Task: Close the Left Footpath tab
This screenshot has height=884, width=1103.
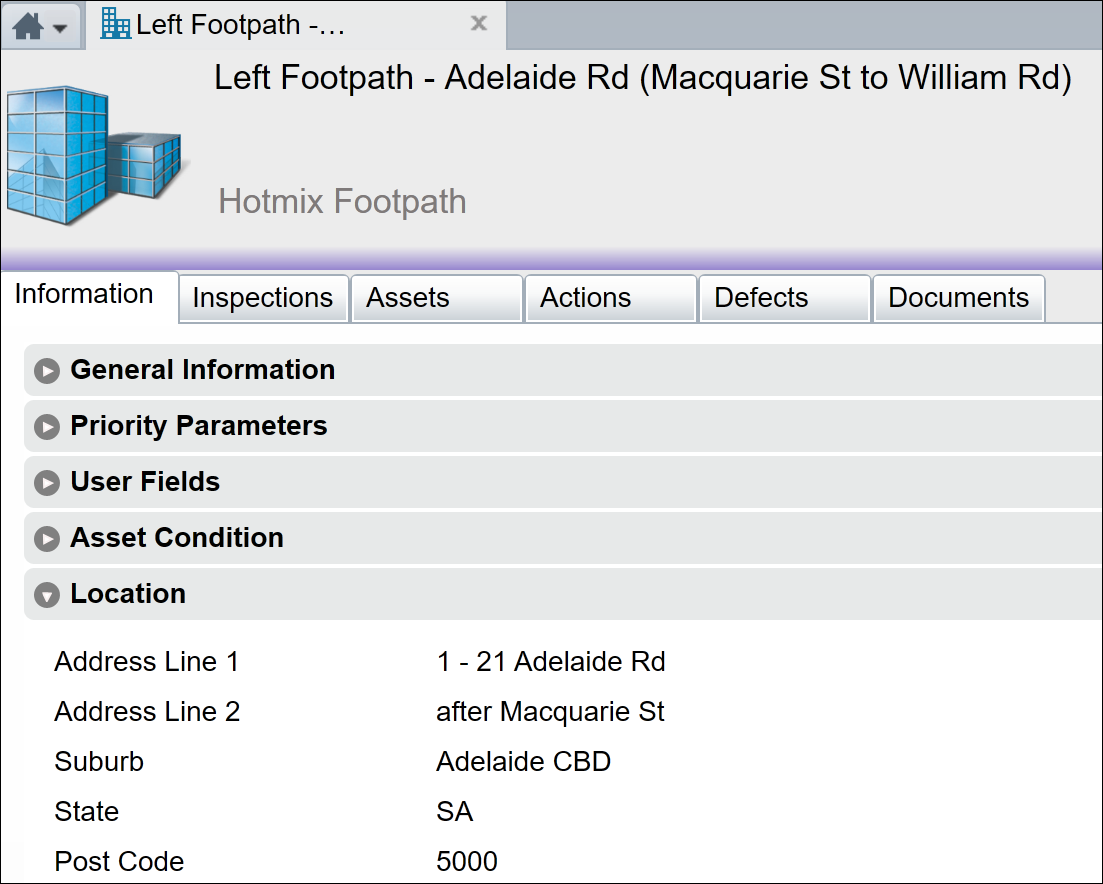Action: (479, 23)
